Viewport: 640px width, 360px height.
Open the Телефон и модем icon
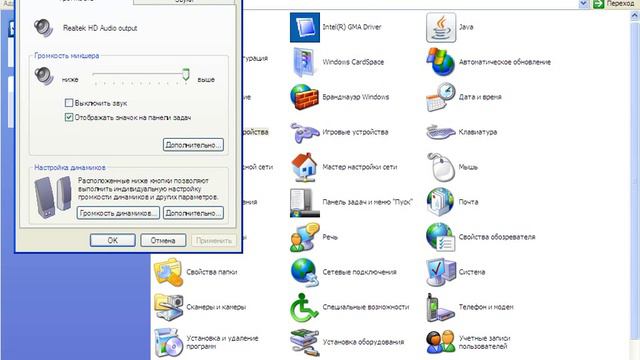tap(440, 307)
